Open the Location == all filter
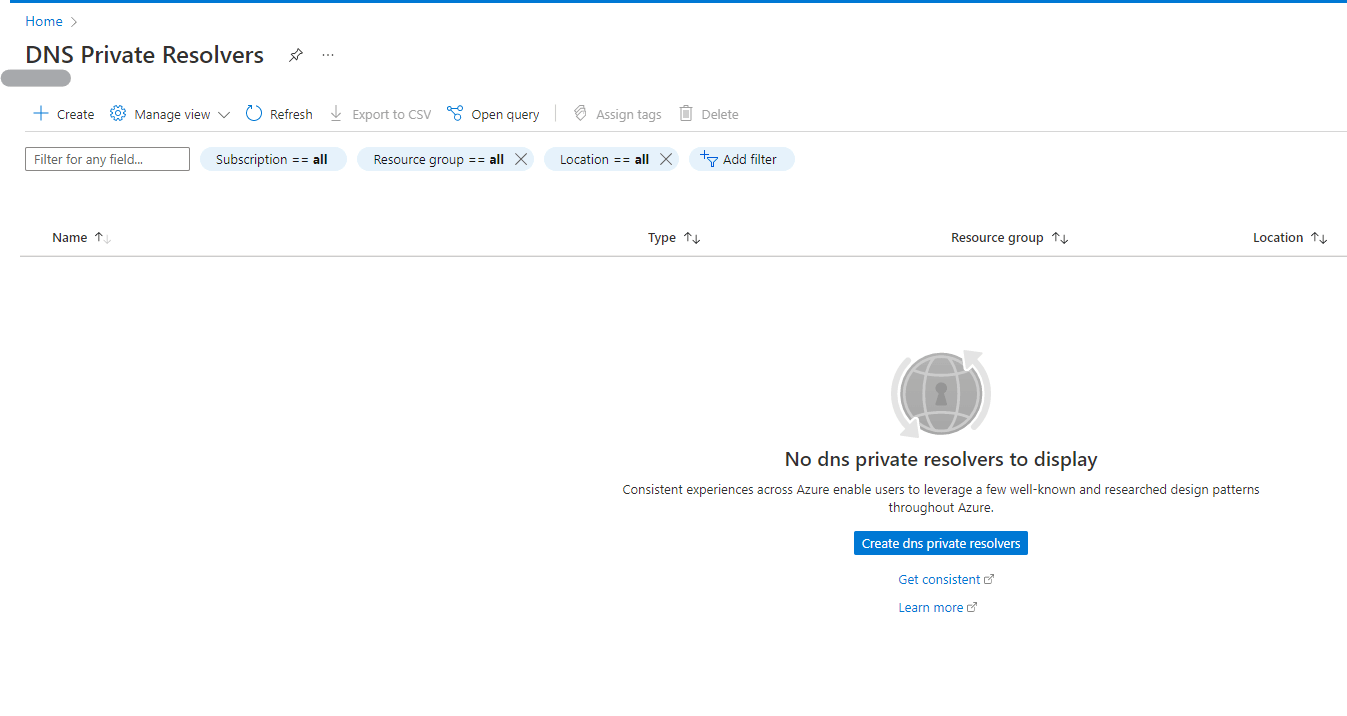This screenshot has width=1347, height=716. (604, 159)
